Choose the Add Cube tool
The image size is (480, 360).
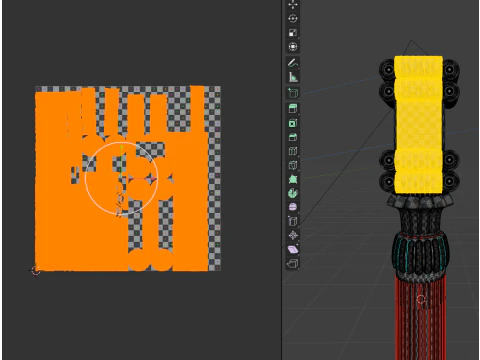pos(293,93)
